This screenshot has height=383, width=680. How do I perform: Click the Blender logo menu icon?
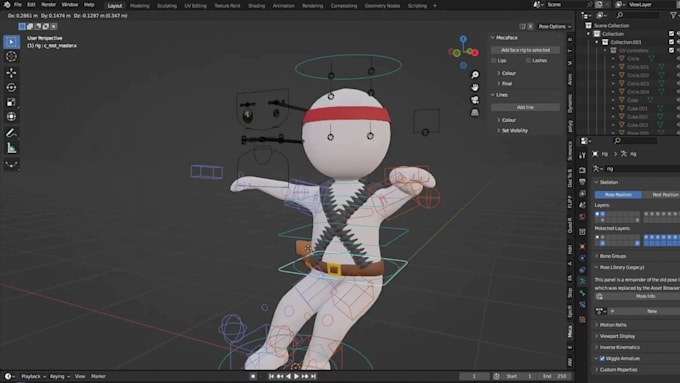pyautogui.click(x=7, y=5)
